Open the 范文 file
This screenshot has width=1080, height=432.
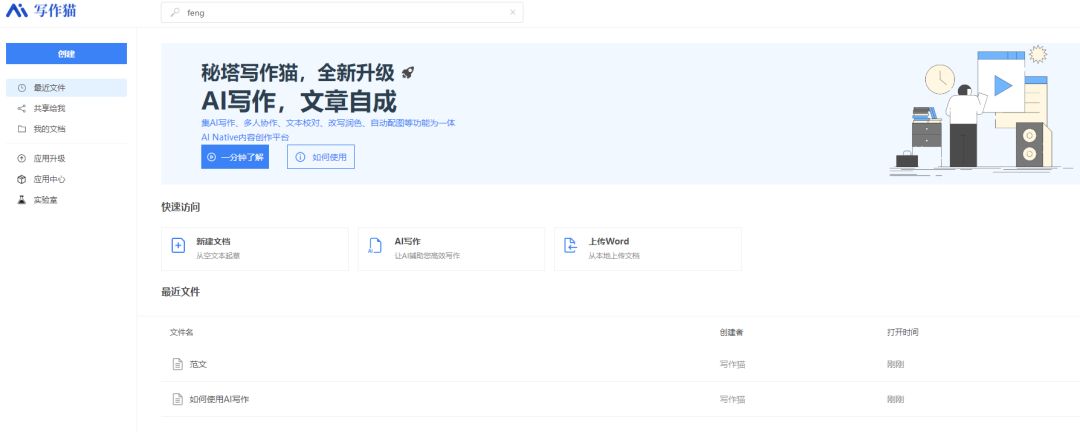[x=198, y=364]
